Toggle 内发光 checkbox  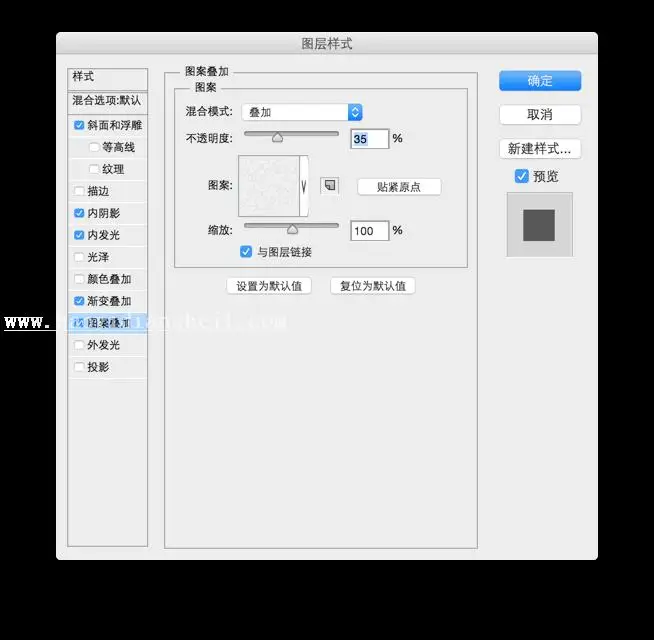(79, 235)
